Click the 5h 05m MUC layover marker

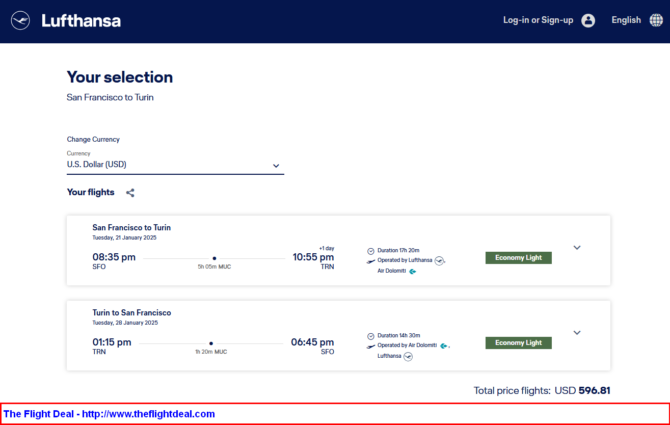click(214, 258)
